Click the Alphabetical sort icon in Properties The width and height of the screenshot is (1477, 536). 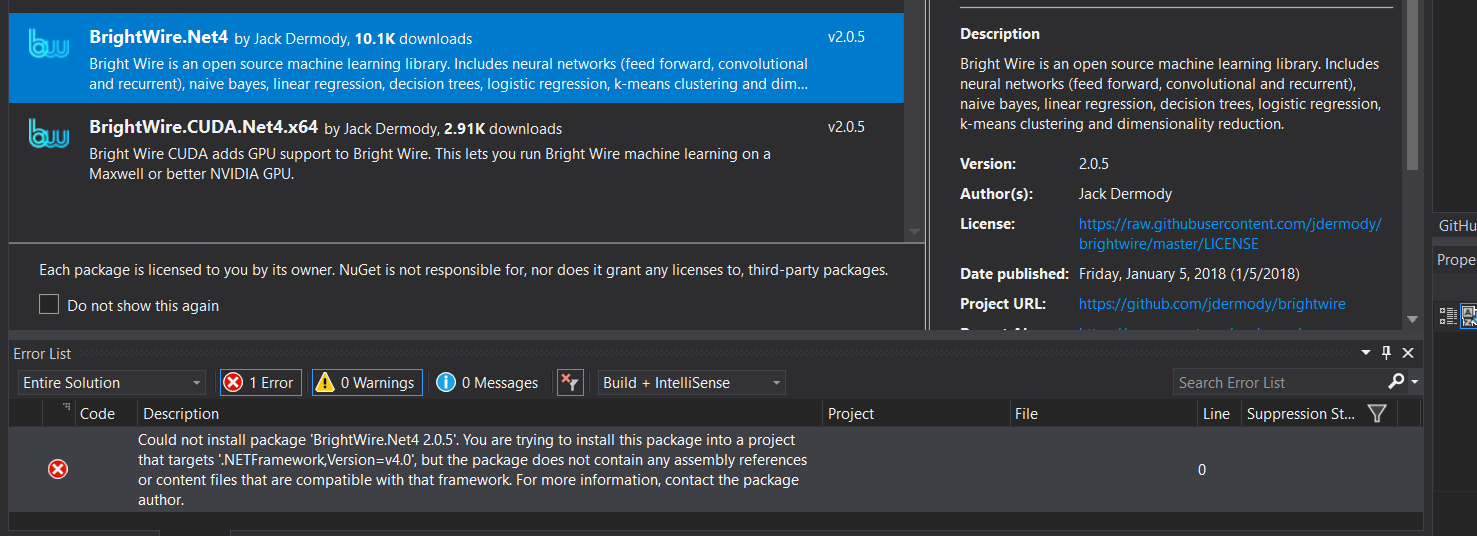tap(1468, 316)
